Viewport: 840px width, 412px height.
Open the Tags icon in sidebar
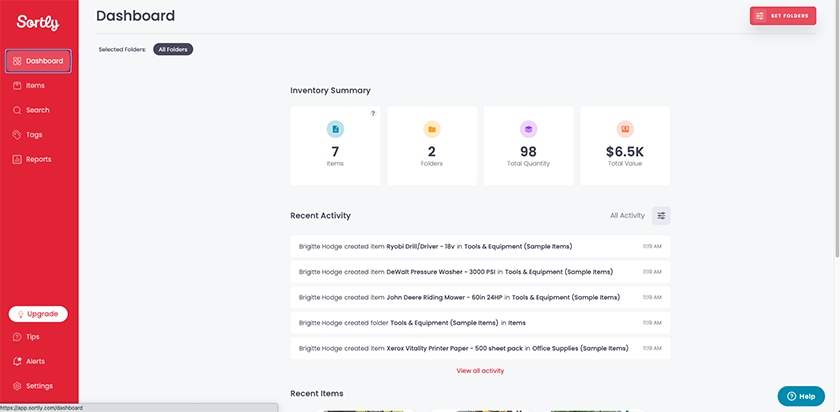[17, 134]
